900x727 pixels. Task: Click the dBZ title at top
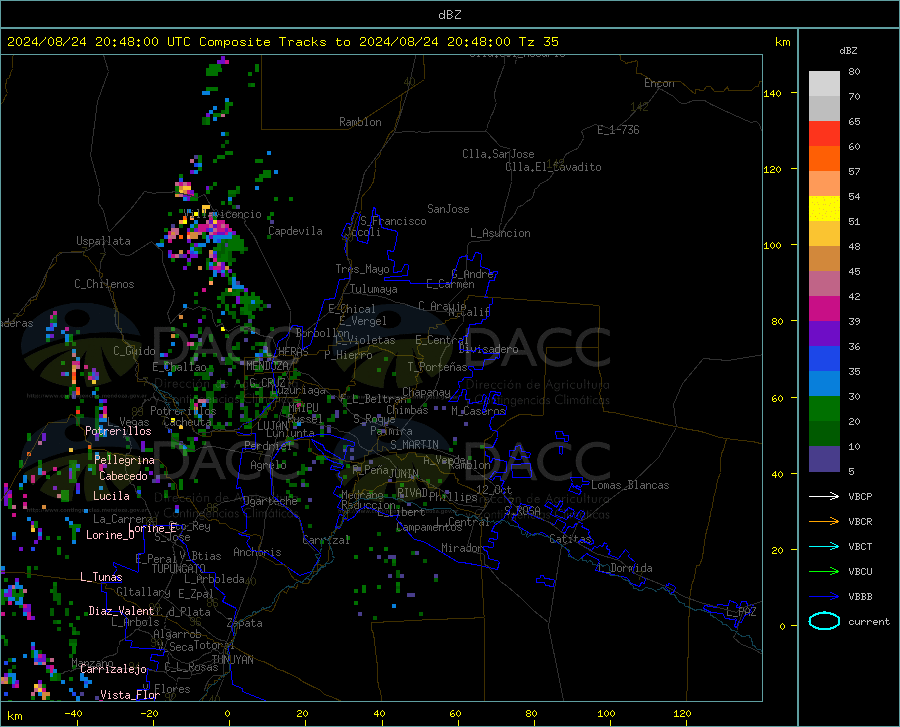coord(449,15)
